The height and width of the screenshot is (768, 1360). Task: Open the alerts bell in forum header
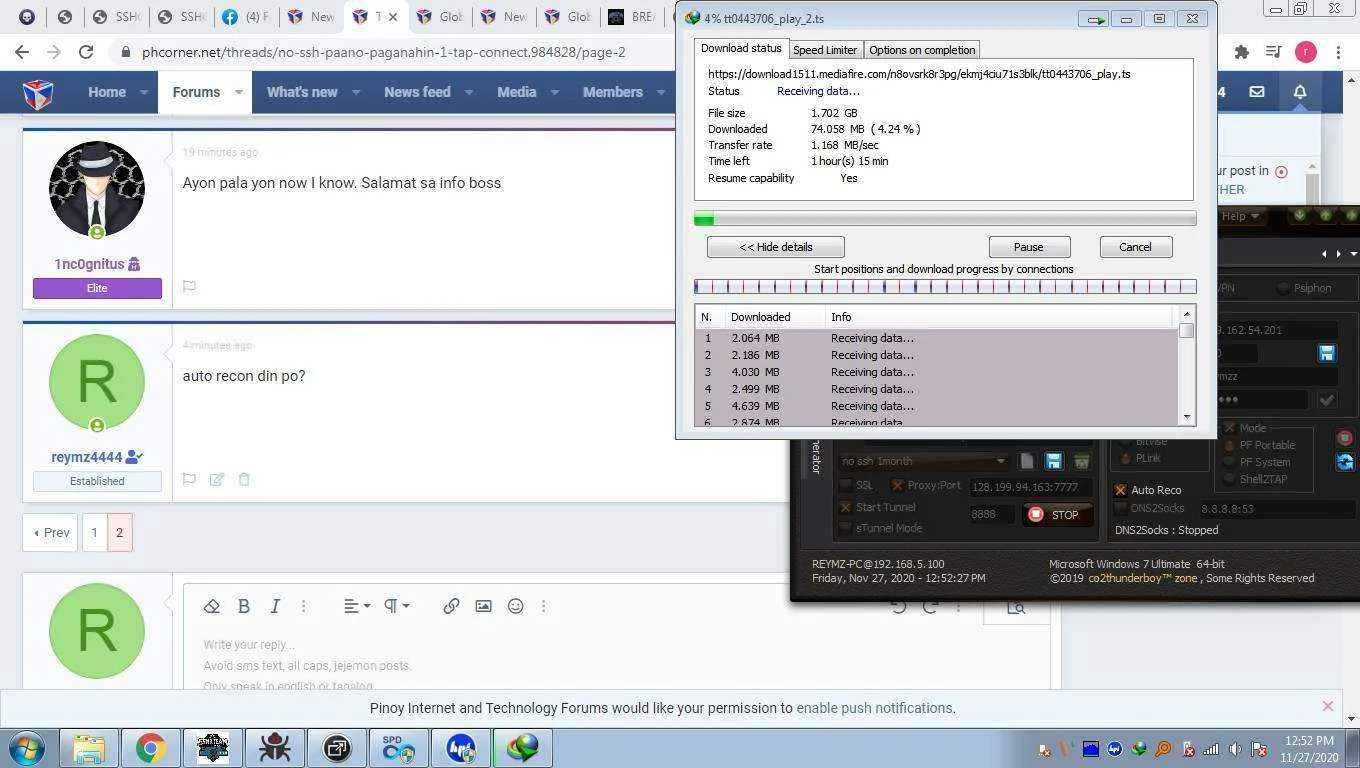pos(1300,92)
